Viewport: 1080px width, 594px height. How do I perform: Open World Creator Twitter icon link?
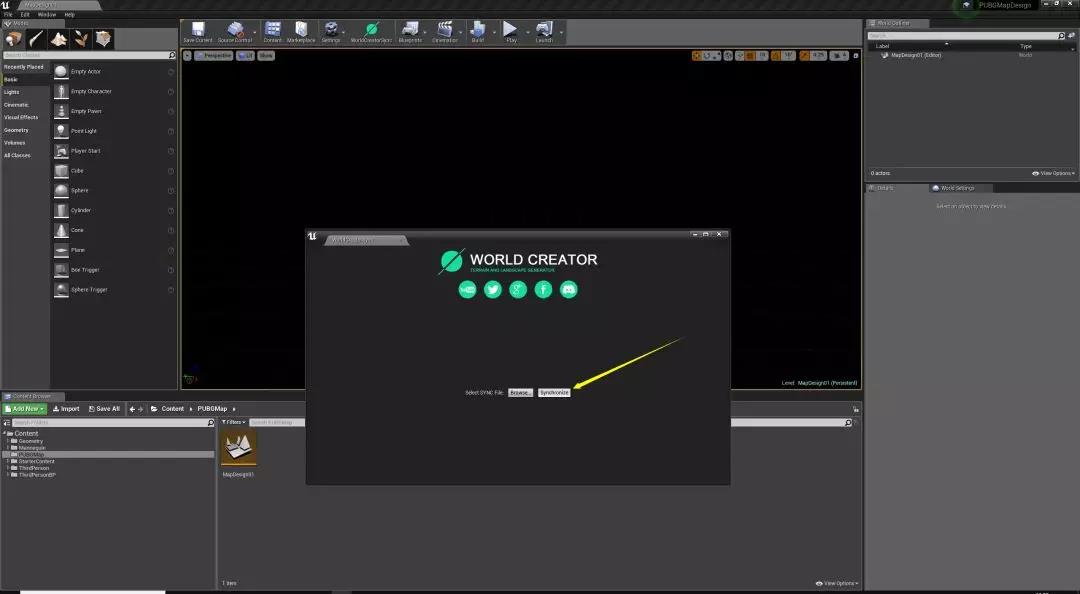click(492, 289)
